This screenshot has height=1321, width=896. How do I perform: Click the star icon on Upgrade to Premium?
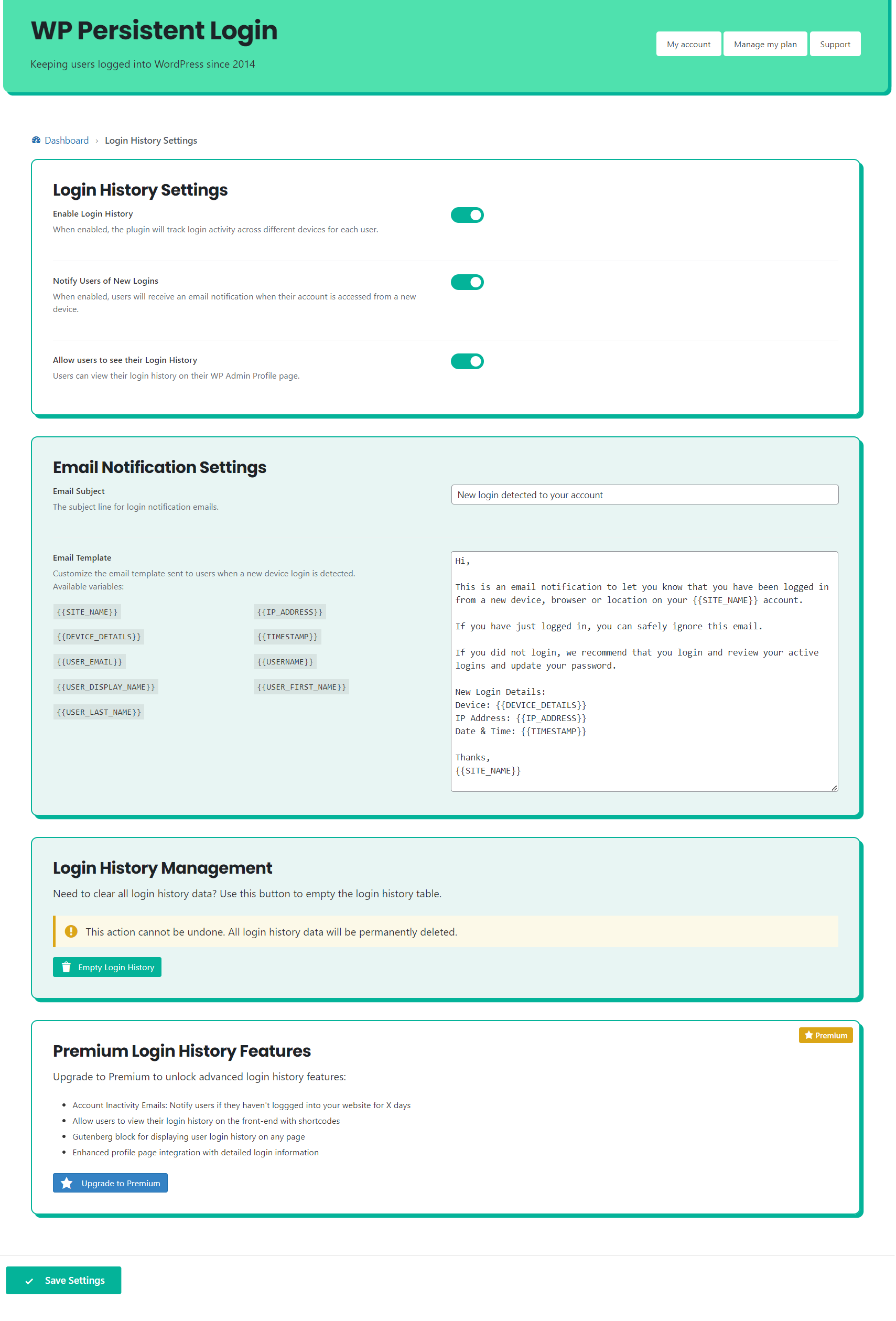pyautogui.click(x=67, y=1183)
